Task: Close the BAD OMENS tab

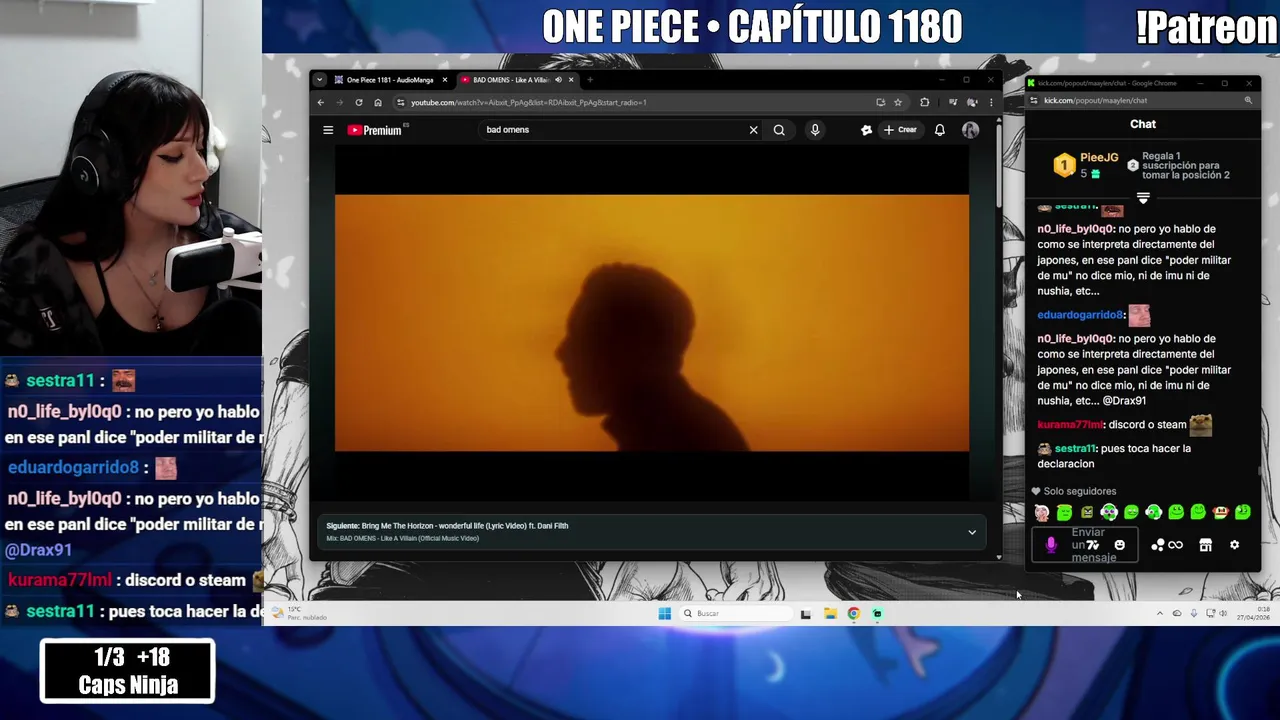Action: 571,80
